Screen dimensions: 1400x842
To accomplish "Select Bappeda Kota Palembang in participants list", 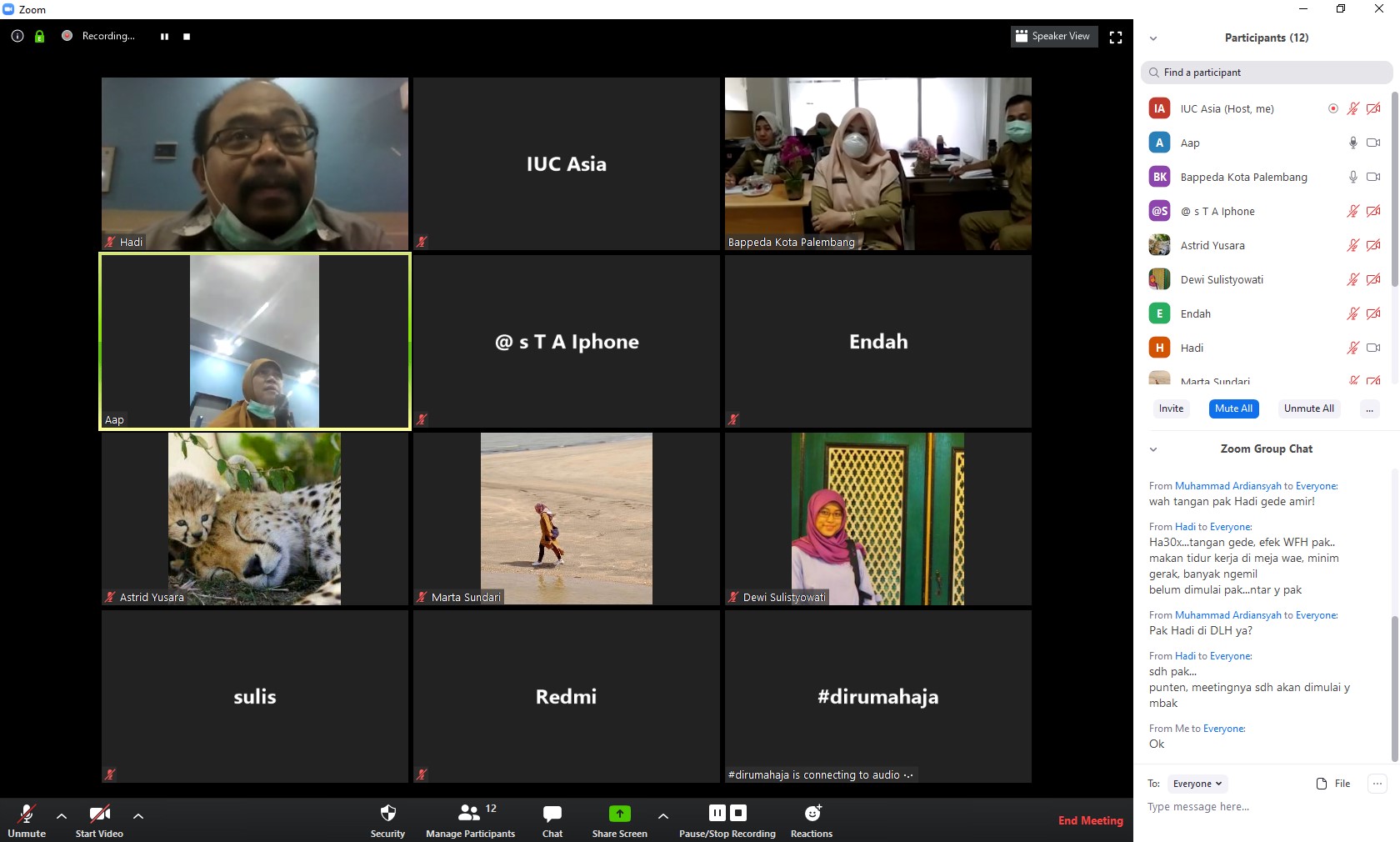I will click(x=1243, y=177).
